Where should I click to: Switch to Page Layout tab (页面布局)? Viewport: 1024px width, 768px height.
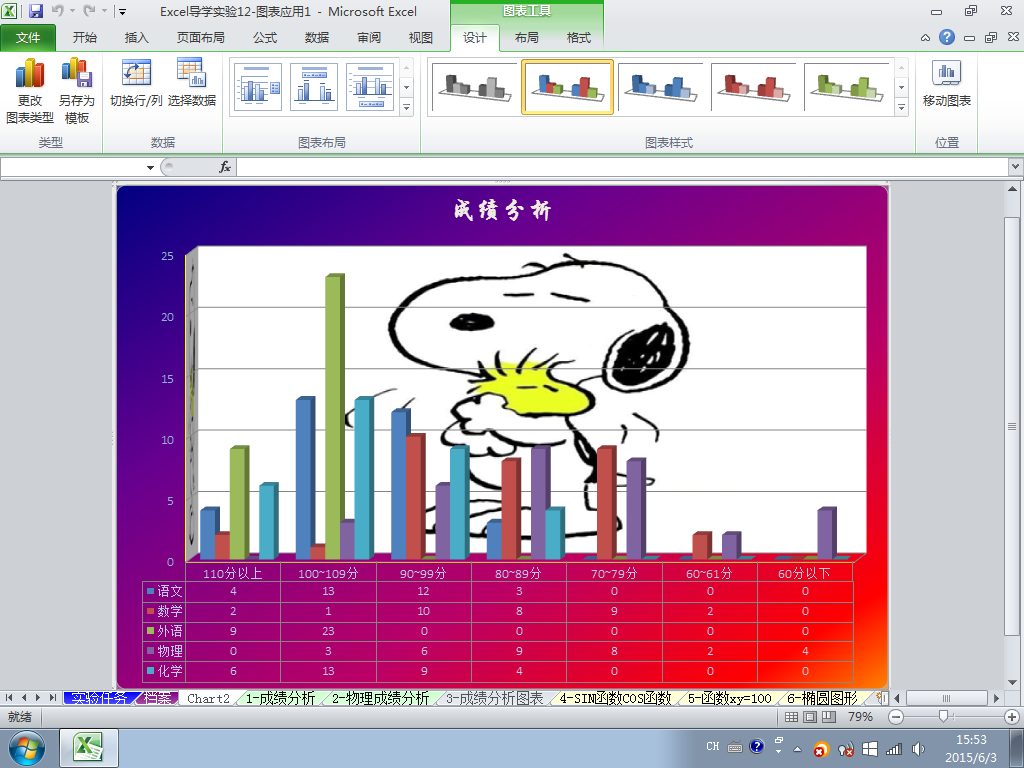point(200,38)
